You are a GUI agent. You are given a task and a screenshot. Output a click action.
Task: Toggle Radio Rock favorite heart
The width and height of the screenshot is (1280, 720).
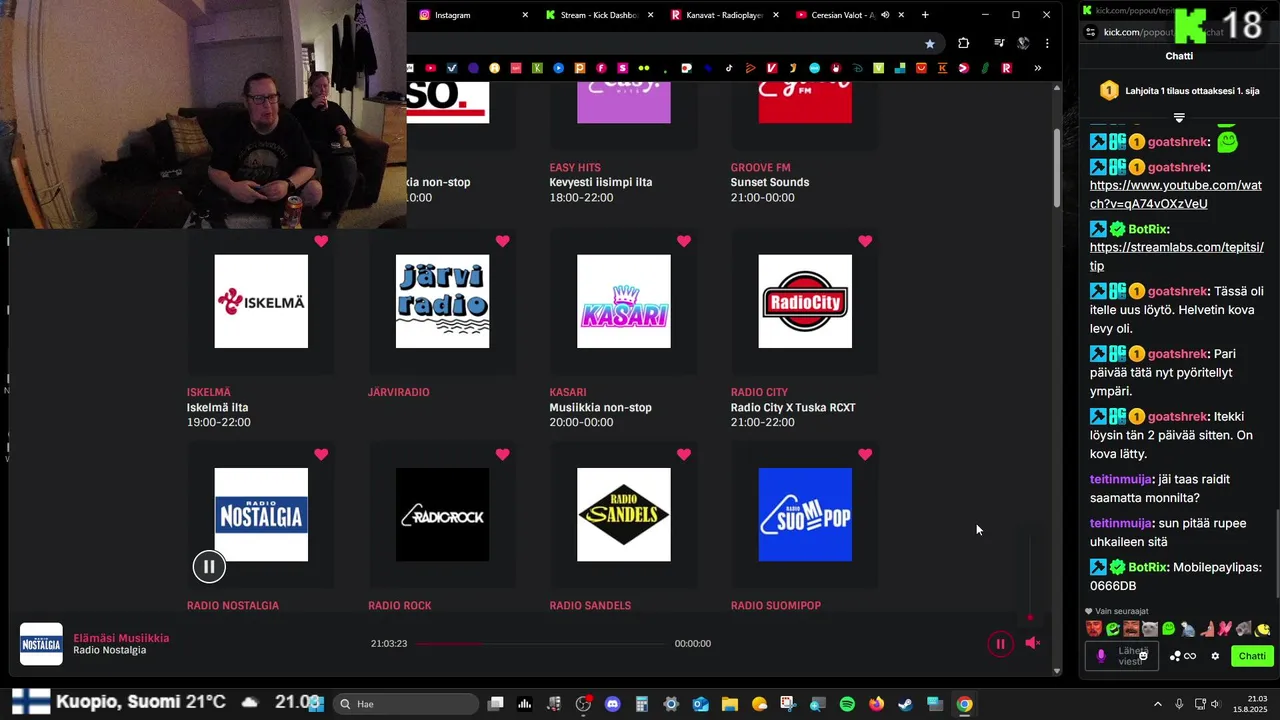click(502, 454)
